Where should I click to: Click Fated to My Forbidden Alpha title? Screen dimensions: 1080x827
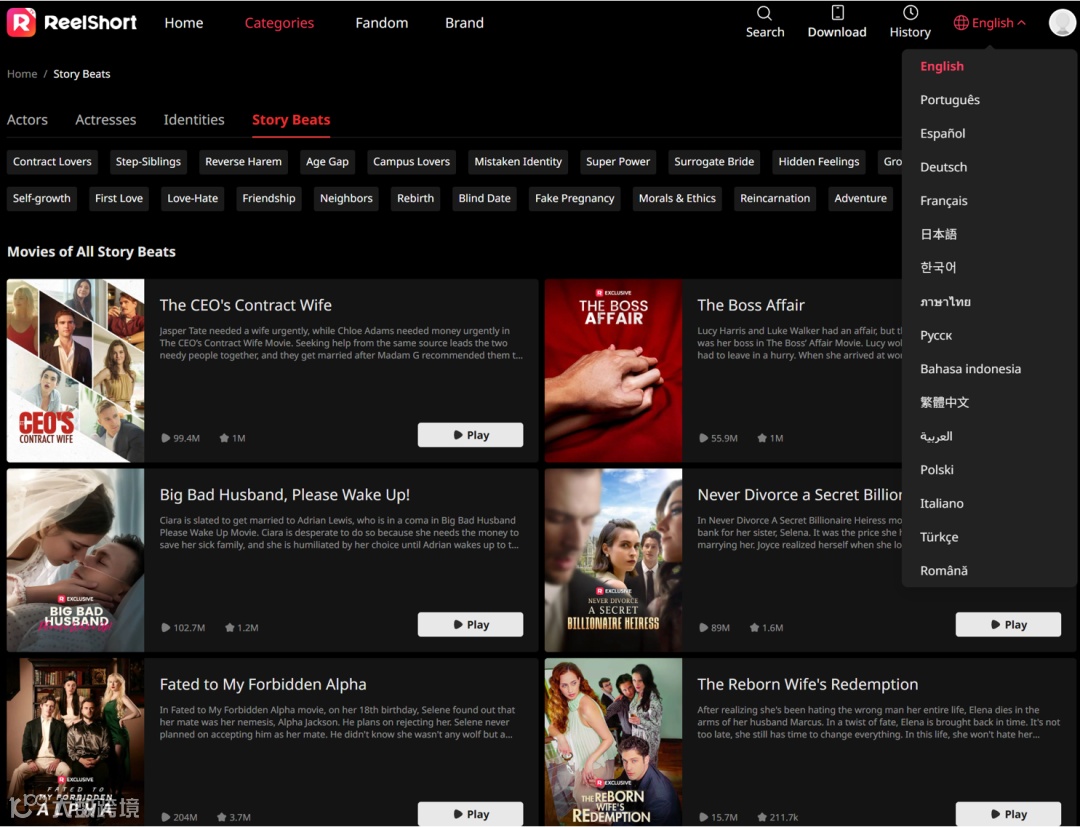263,684
